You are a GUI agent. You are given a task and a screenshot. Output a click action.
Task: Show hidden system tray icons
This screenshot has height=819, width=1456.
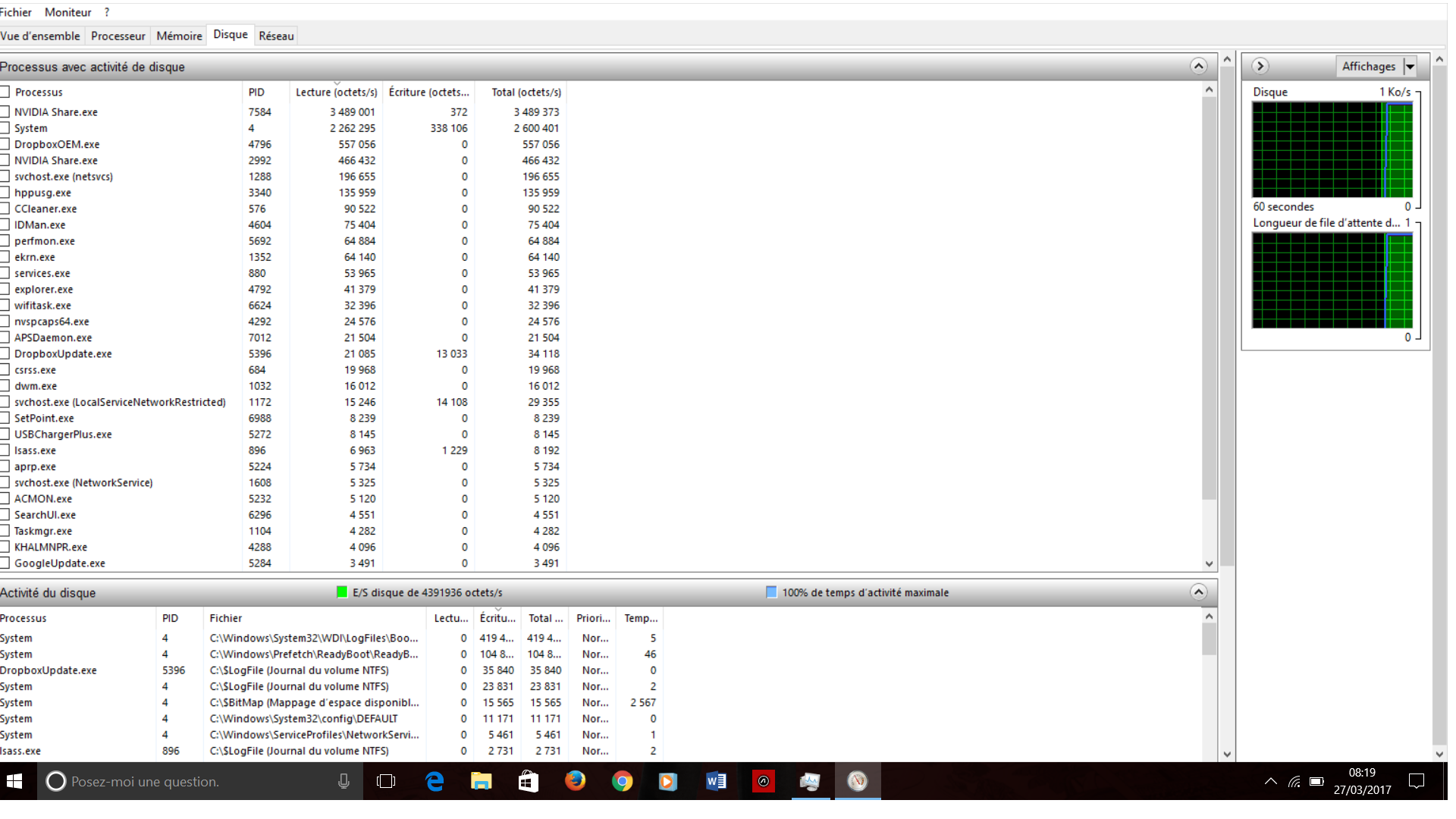[x=1271, y=781]
